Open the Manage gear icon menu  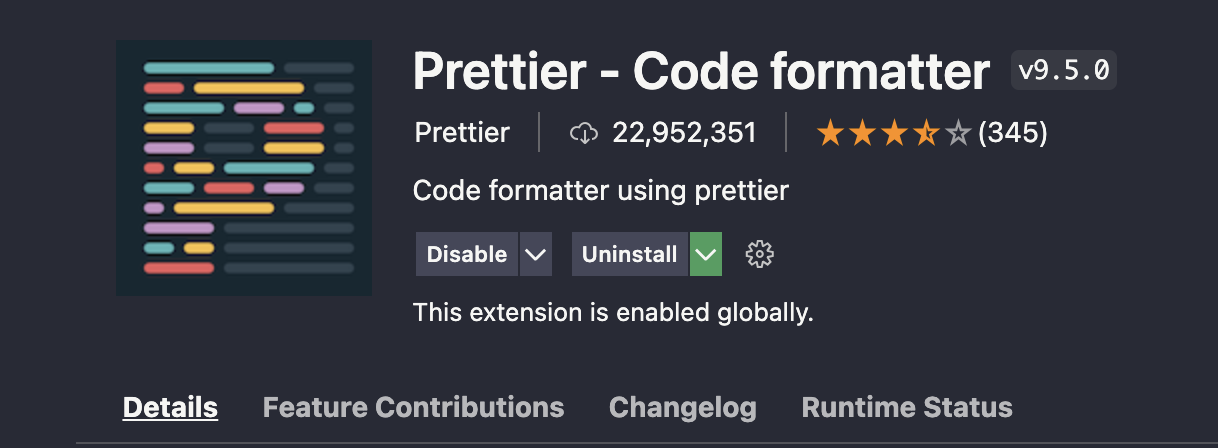point(760,254)
